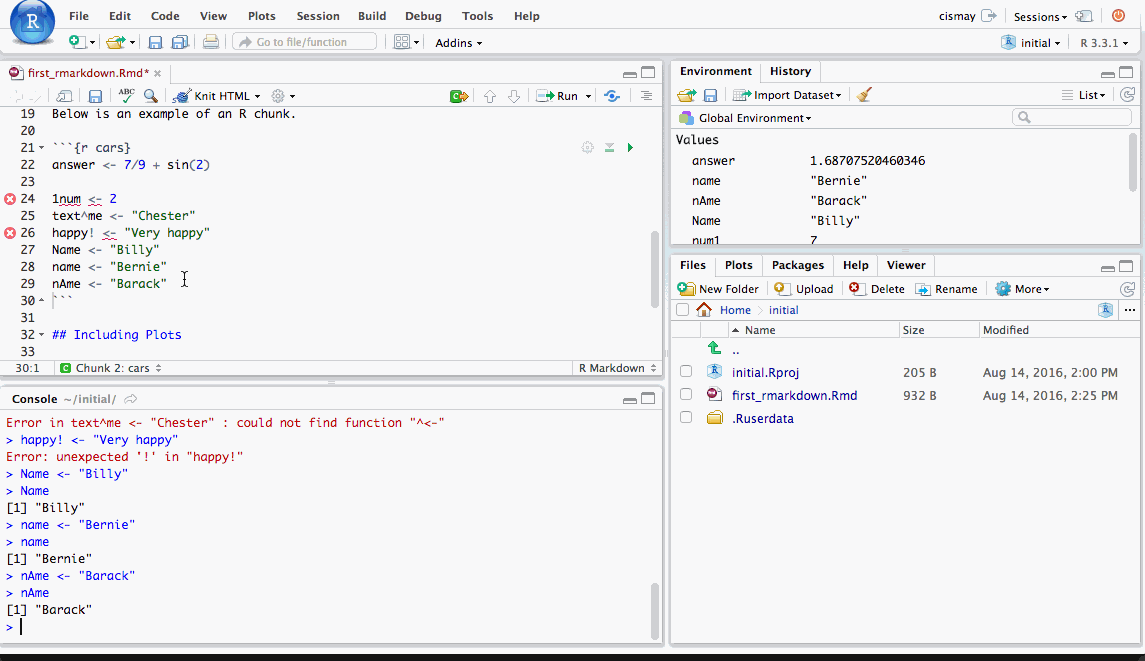Click the Upload button
This screenshot has width=1145, height=661.
(804, 289)
